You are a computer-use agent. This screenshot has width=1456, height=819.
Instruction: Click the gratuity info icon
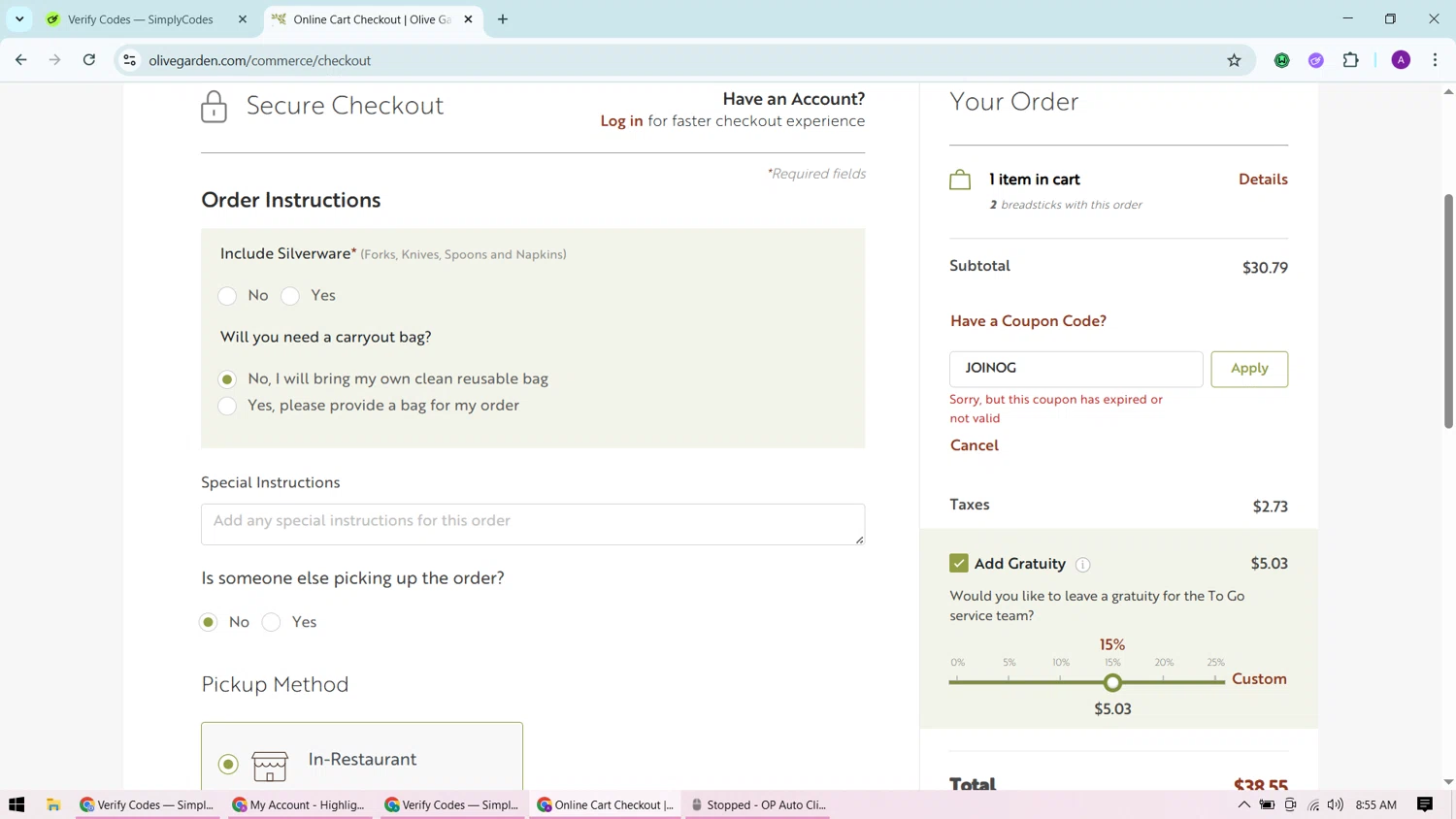coord(1083,565)
